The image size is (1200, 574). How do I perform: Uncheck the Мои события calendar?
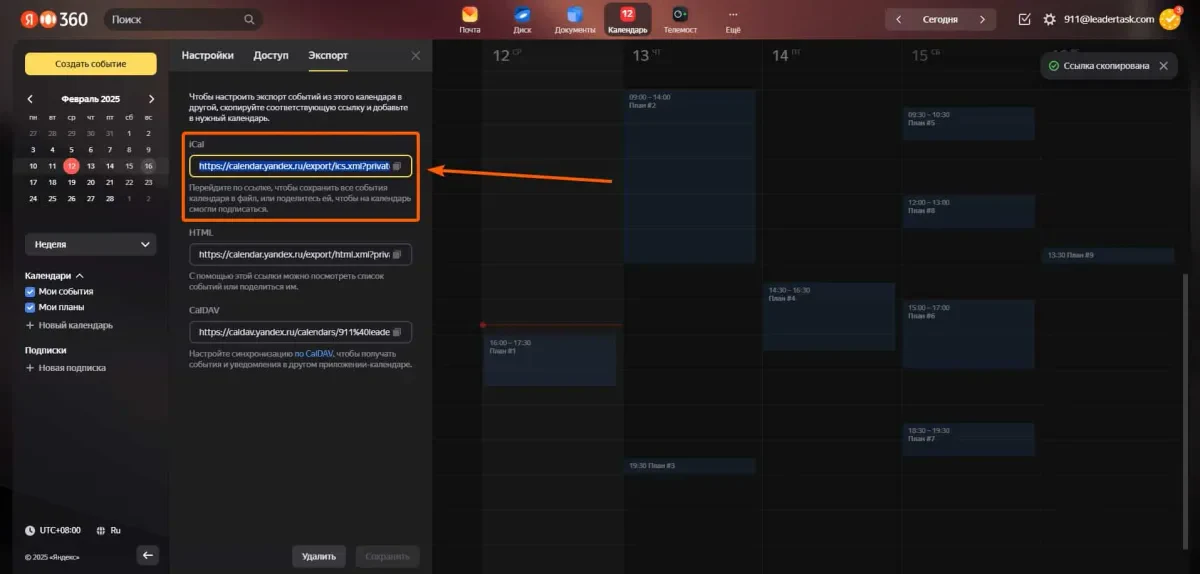[30, 291]
